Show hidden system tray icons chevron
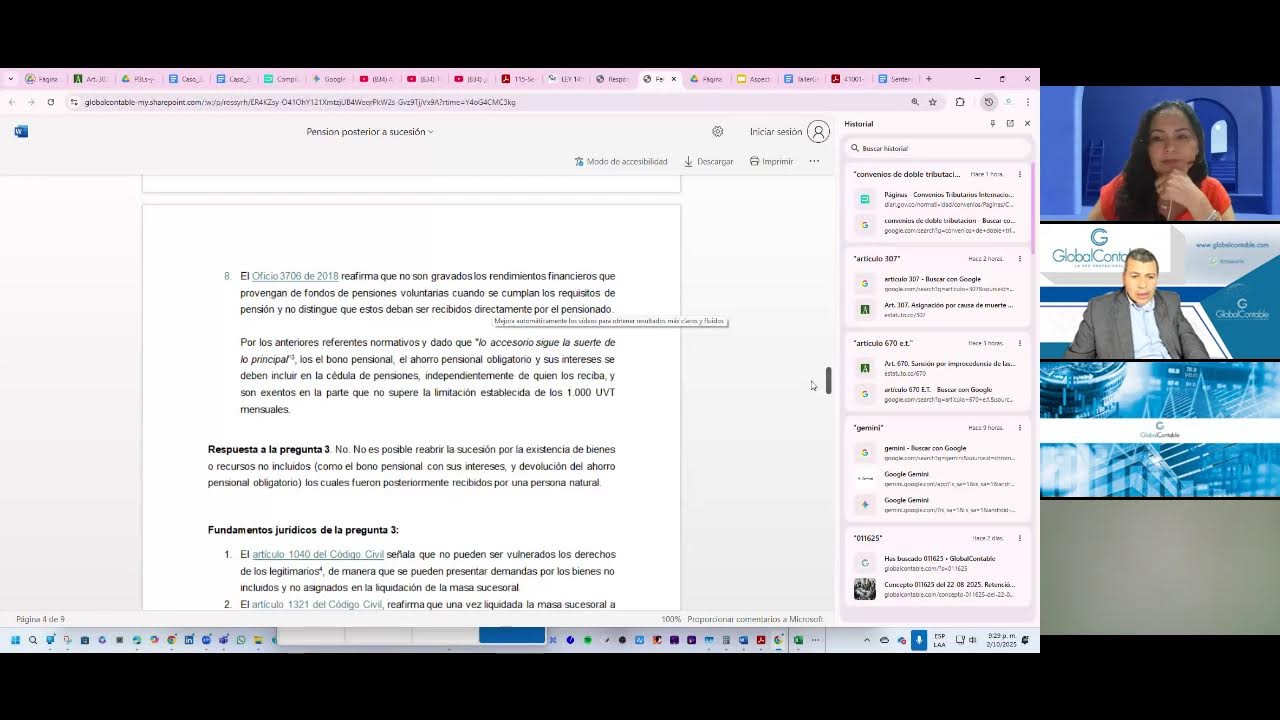This screenshot has width=1280, height=720. (x=867, y=640)
